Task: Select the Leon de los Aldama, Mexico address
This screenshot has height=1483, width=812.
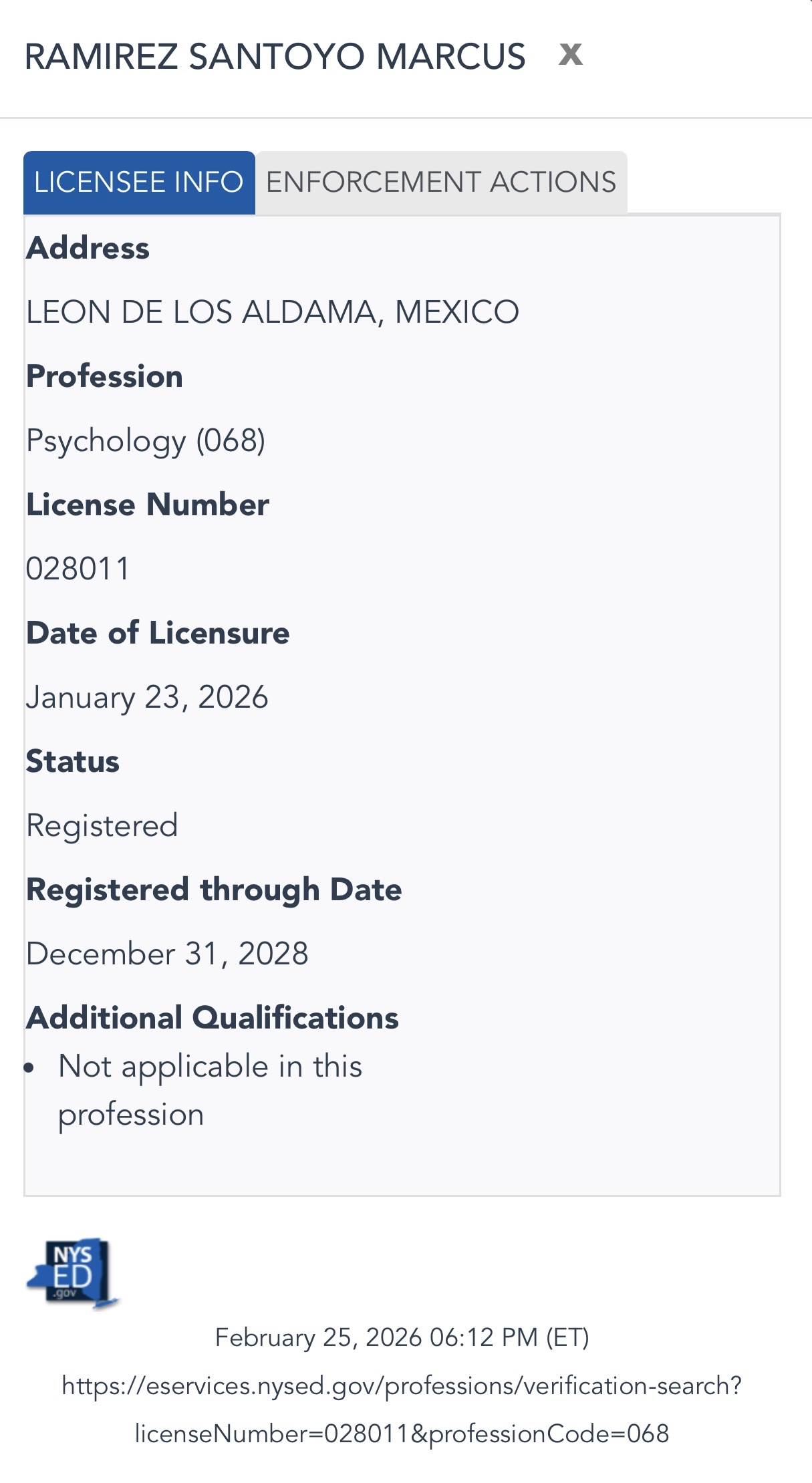Action: click(272, 312)
